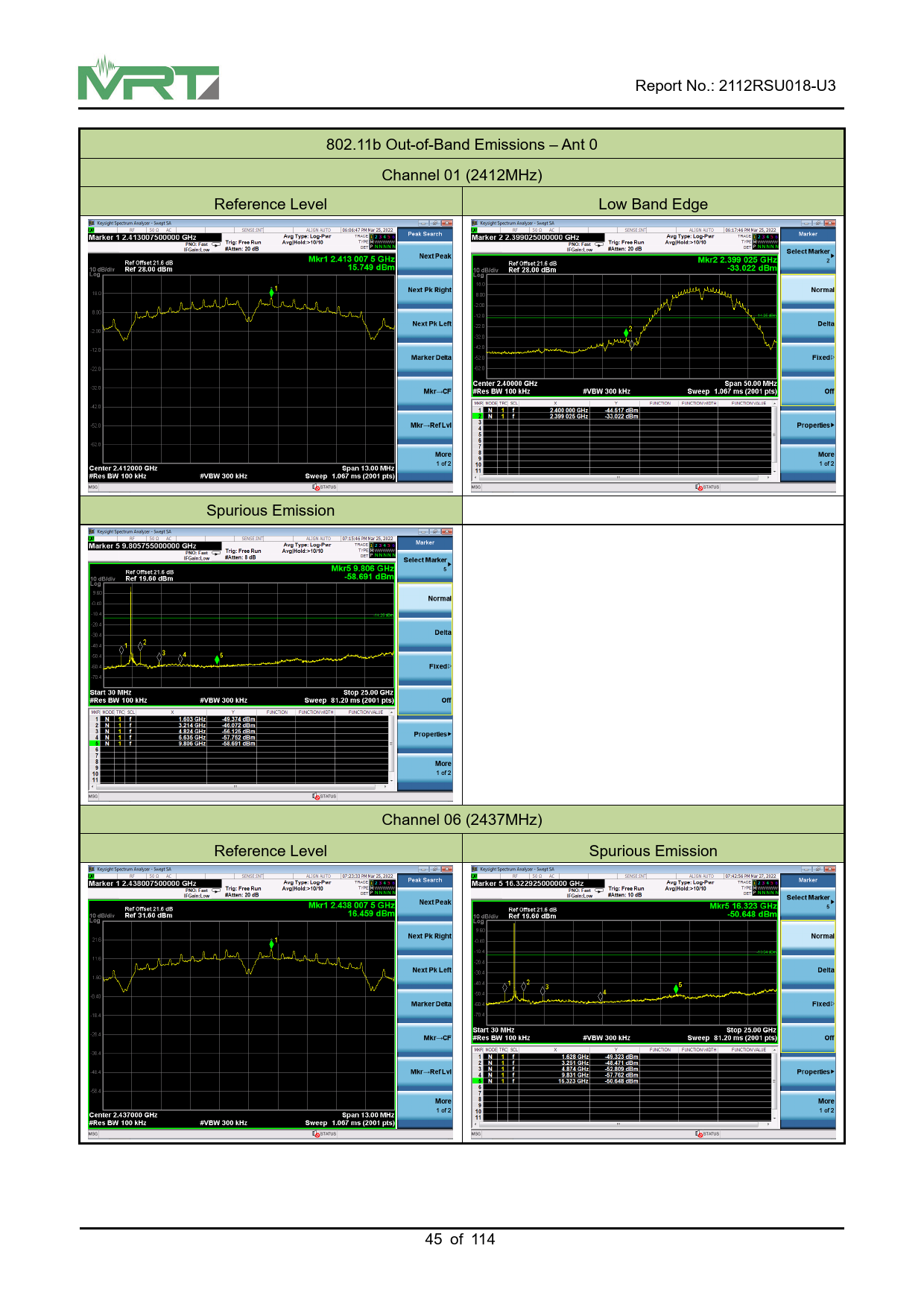Viewport: 924px width, 1307px height.
Task: Choose Fixed marker mode in Low Band Edge plot
Action: [808, 358]
